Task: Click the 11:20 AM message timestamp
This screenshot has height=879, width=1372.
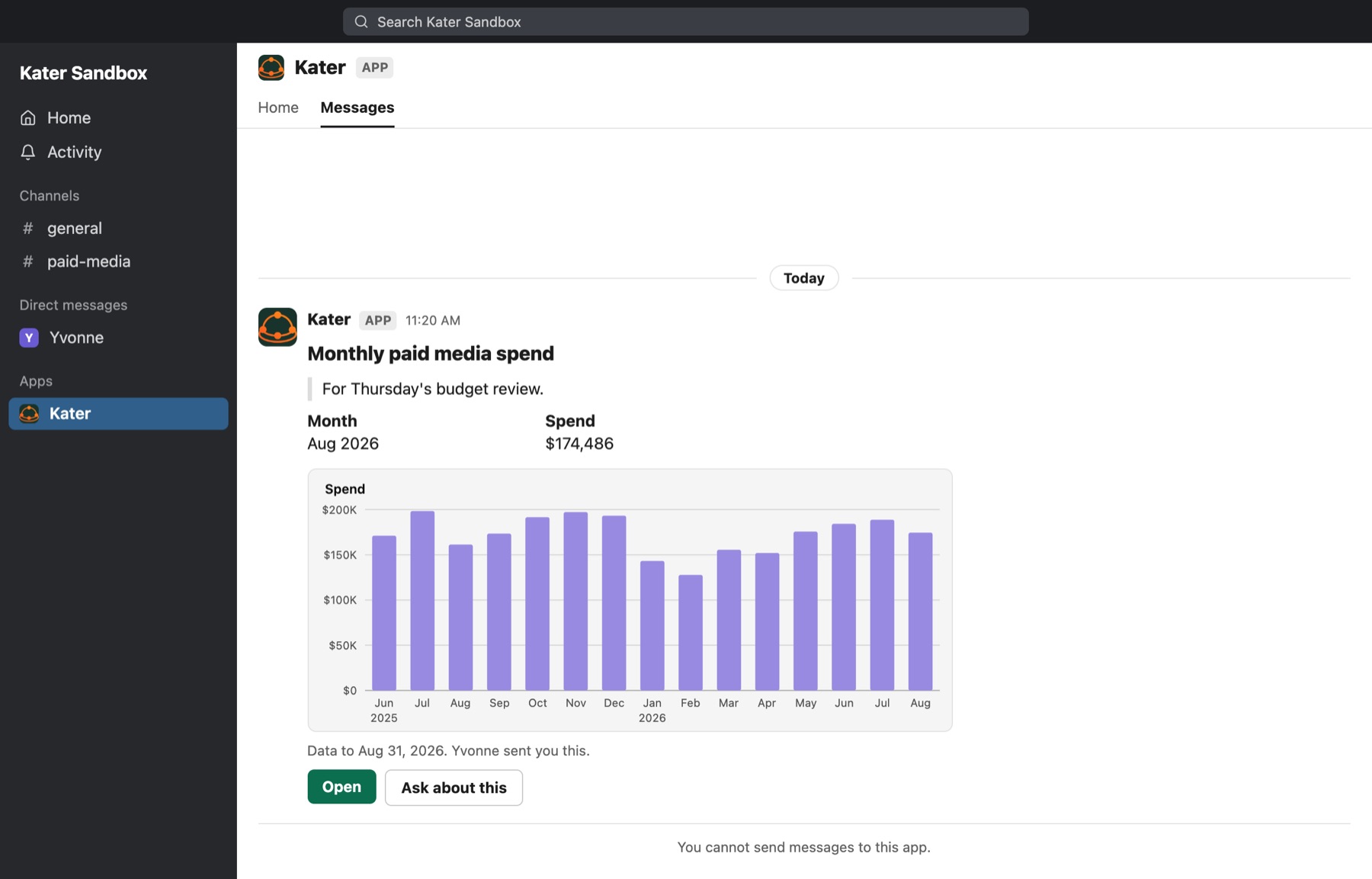Action: click(x=433, y=320)
